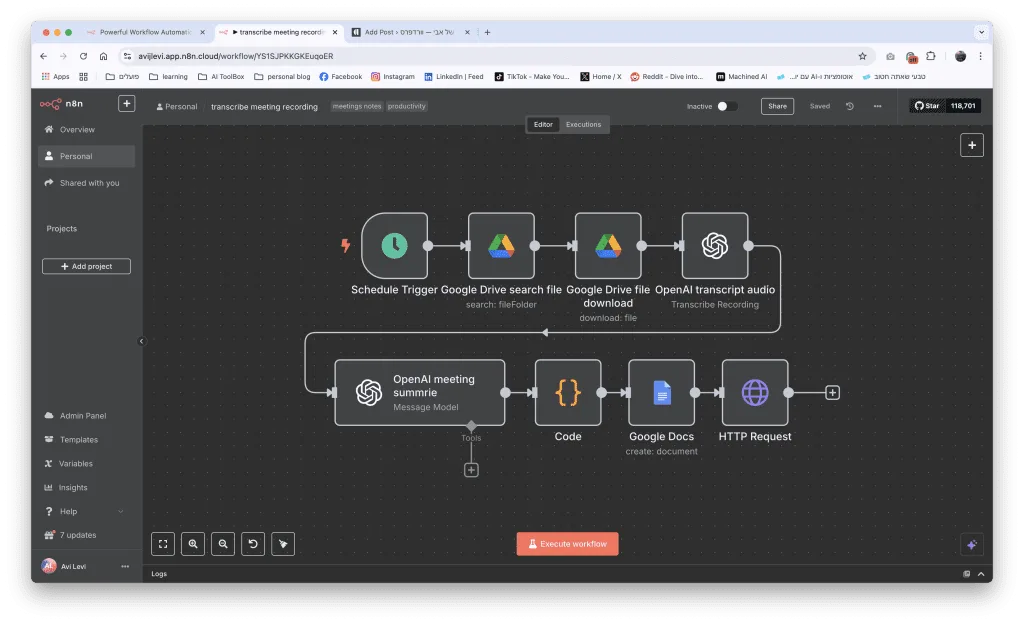Open Chrome extensions puzzle icon
The width and height of the screenshot is (1024, 624).
(x=931, y=56)
